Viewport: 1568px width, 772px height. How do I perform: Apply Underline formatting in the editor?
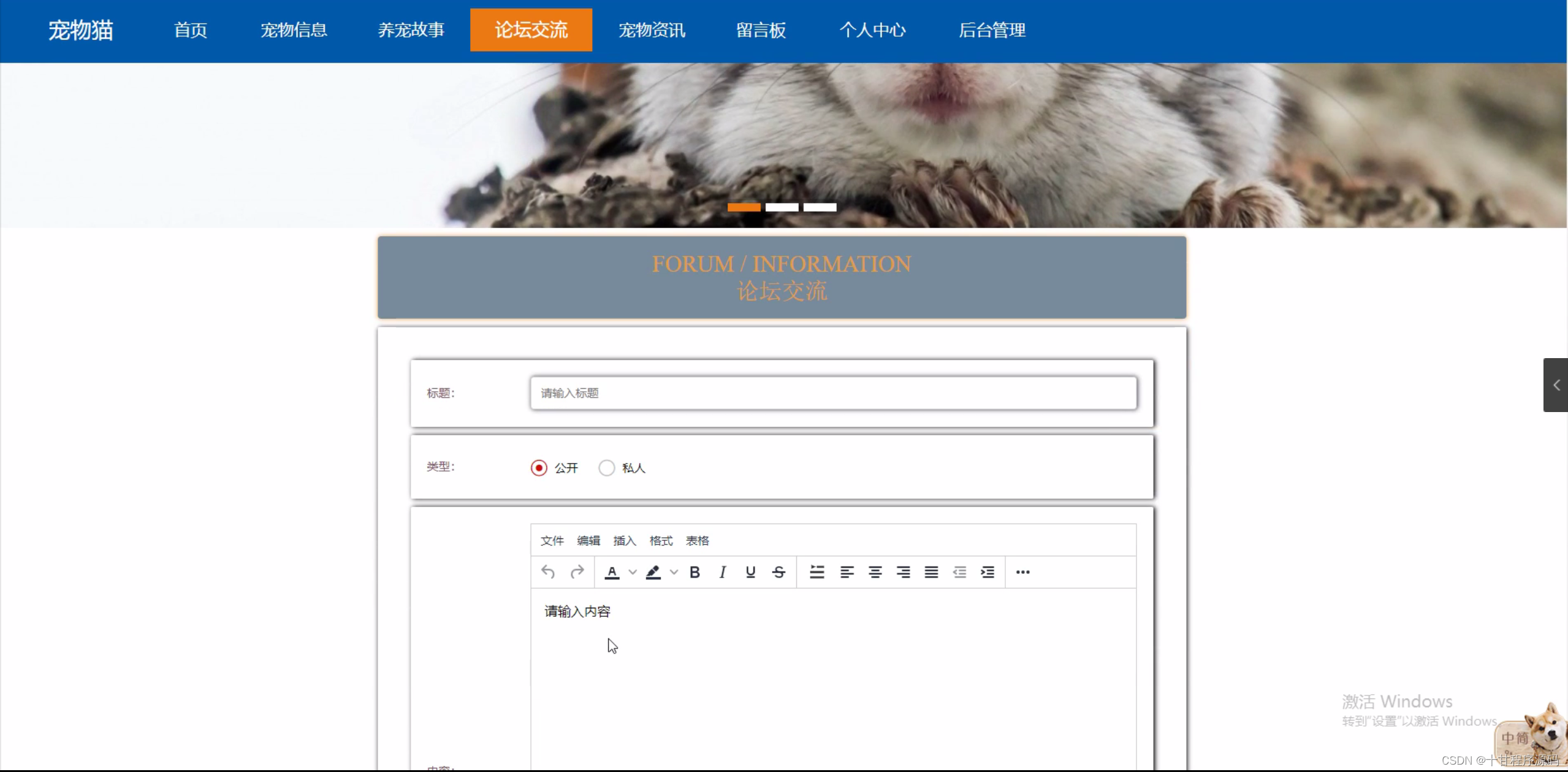point(750,572)
